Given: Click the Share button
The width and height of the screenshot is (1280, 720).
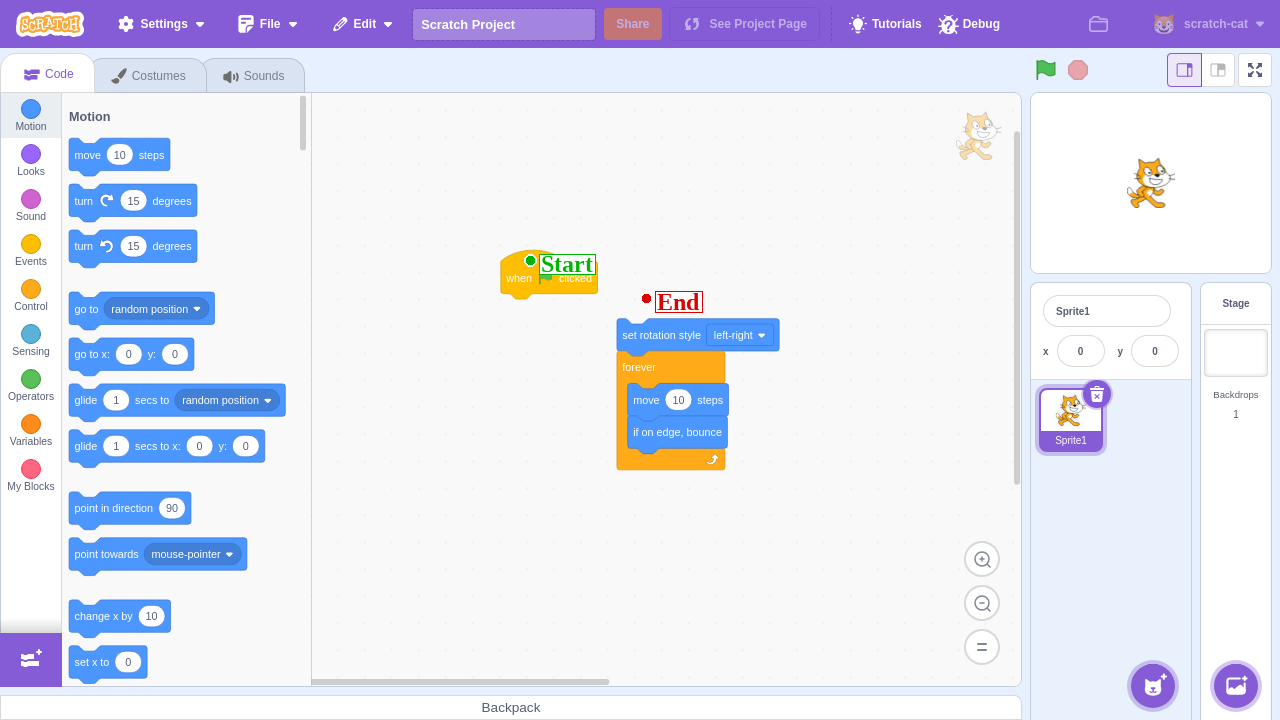Looking at the screenshot, I should click(633, 24).
